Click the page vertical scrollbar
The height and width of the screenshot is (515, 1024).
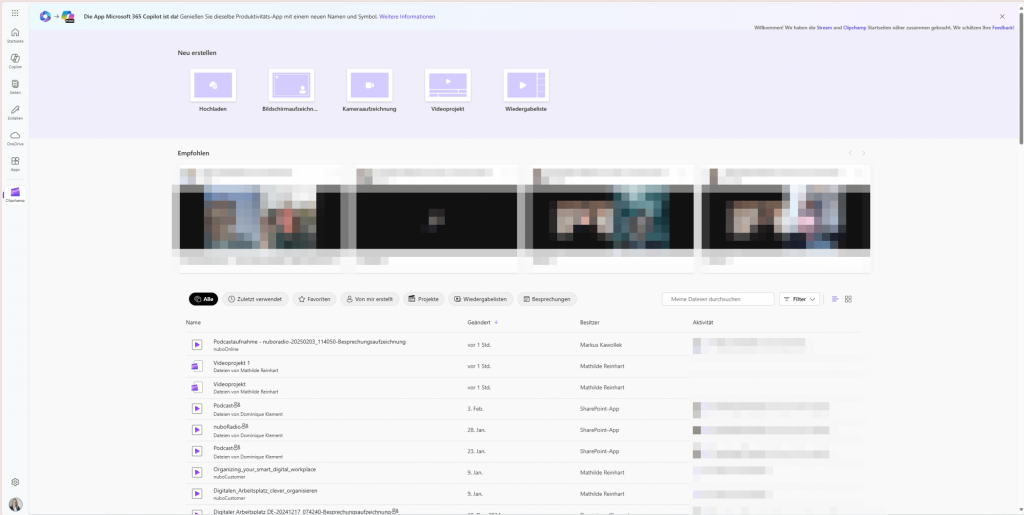click(1020, 78)
